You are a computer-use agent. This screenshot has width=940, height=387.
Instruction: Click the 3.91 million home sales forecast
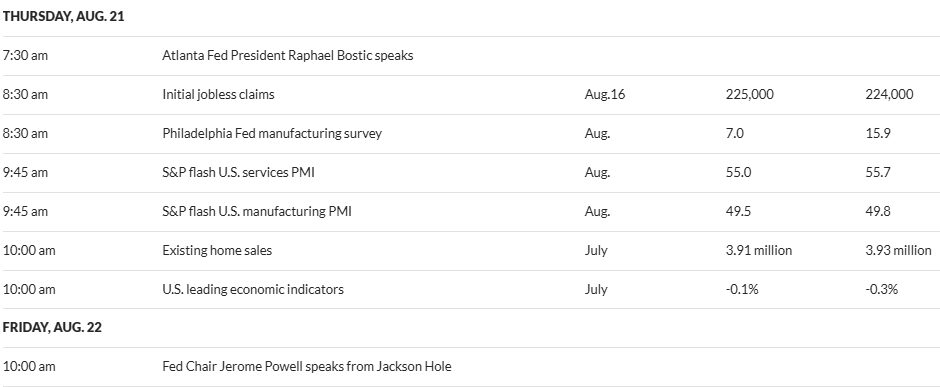758,250
